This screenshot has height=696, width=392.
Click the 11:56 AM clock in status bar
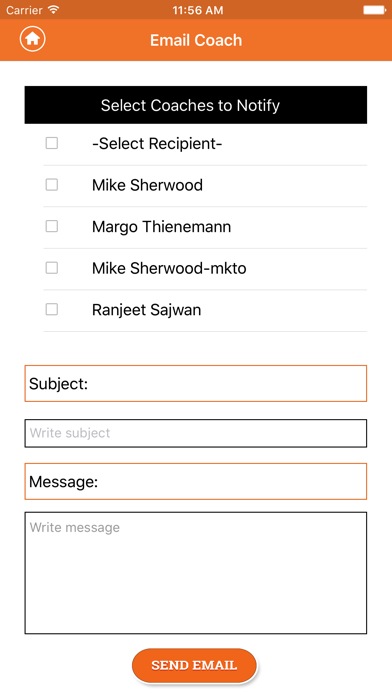[198, 10]
